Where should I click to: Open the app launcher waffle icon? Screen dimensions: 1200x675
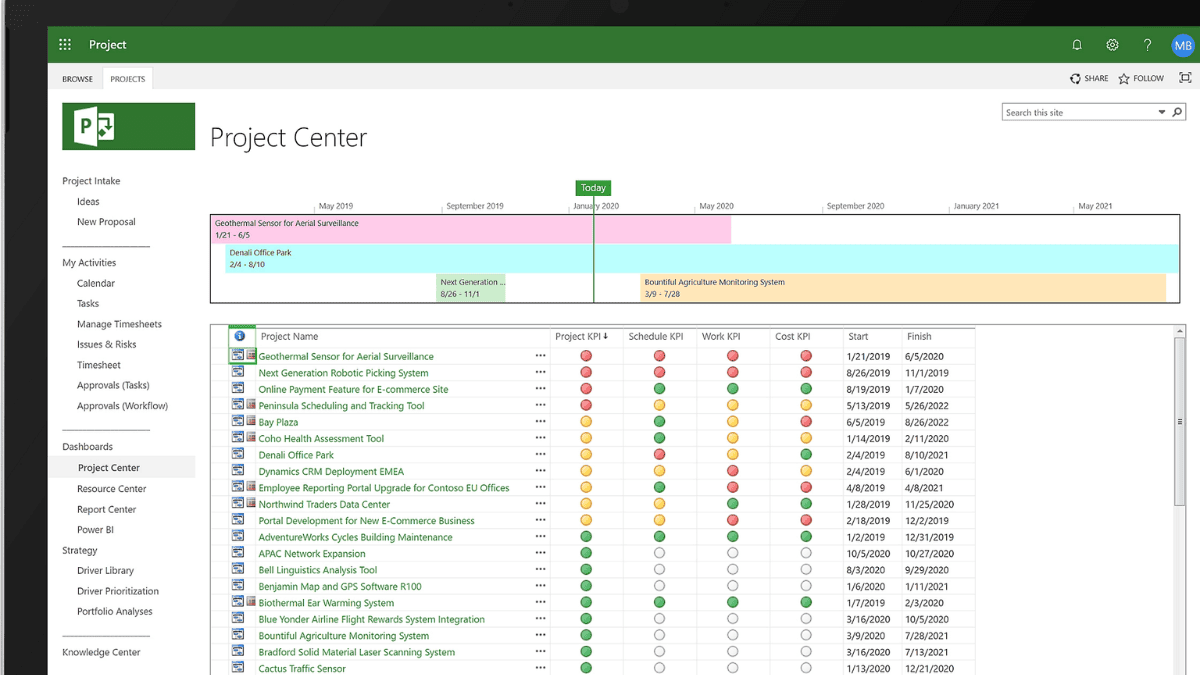tap(64, 44)
